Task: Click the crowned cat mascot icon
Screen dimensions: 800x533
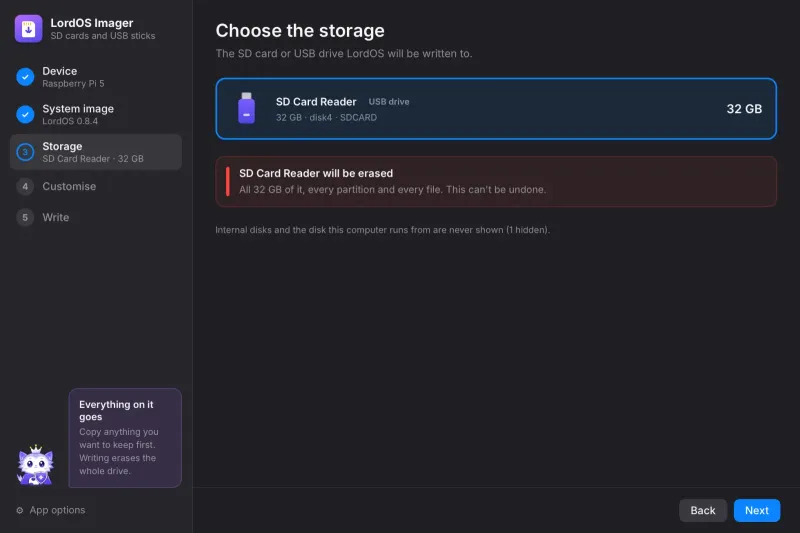Action: 35,465
